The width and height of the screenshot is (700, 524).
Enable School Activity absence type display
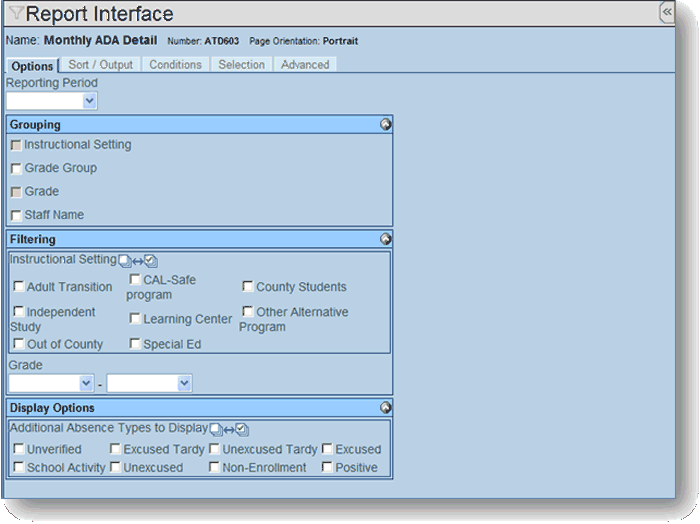coord(19,467)
